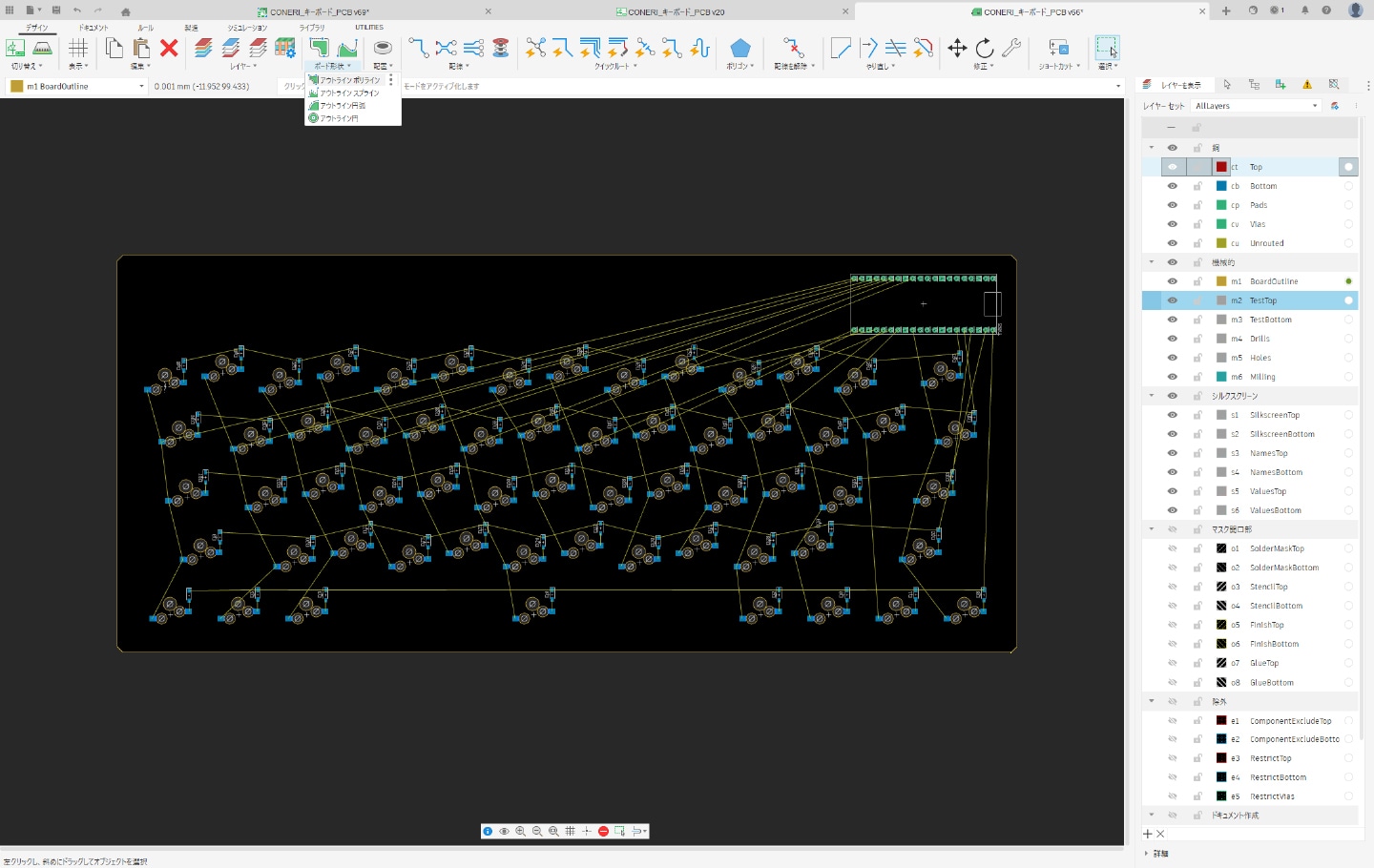Screen dimensions: 1374x868
Task: Select the Milling layer row
Action: [1262, 377]
